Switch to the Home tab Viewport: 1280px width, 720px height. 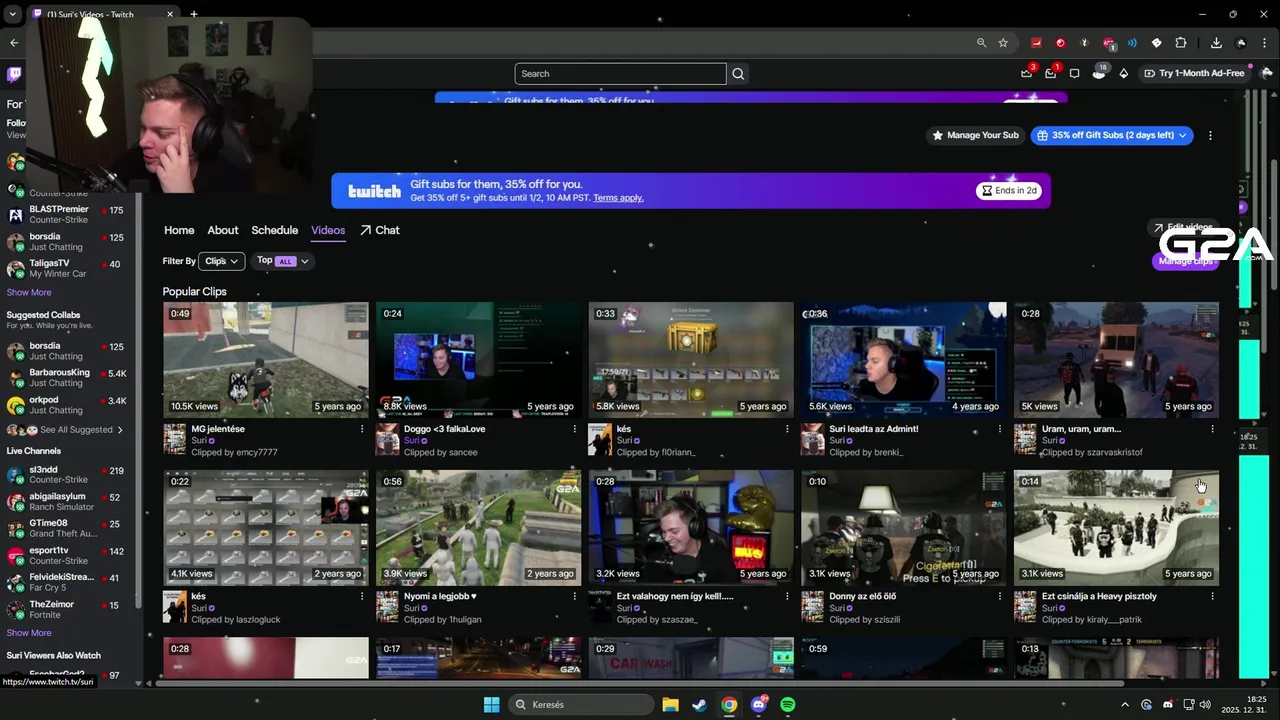click(x=179, y=230)
